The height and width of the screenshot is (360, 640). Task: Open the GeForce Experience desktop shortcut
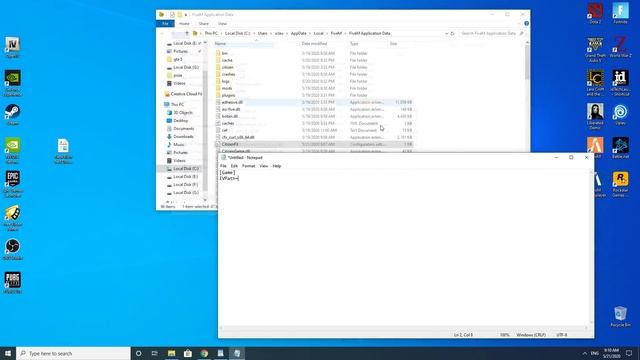[12, 83]
